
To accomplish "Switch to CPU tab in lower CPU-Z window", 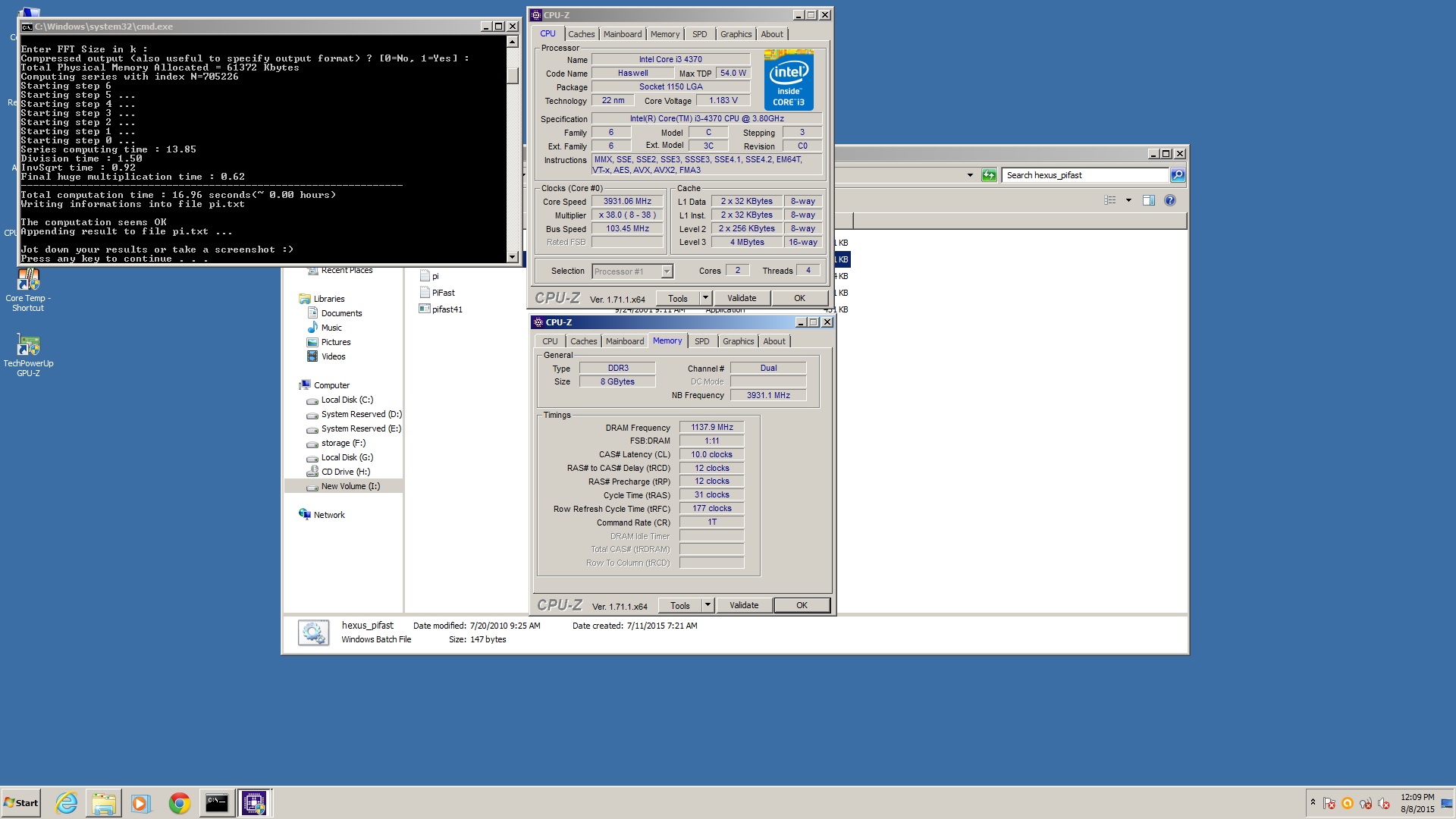I will point(551,341).
